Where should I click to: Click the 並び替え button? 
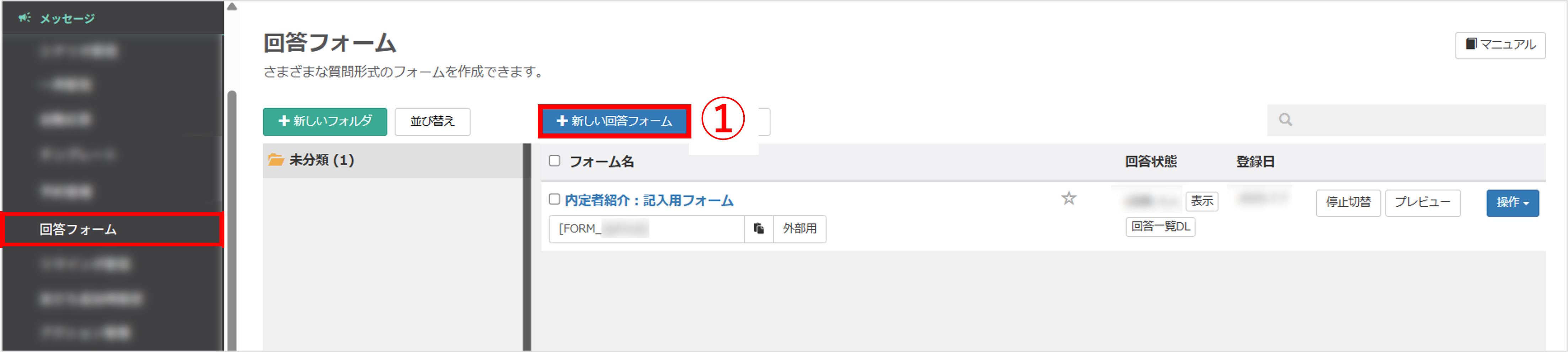[x=432, y=122]
